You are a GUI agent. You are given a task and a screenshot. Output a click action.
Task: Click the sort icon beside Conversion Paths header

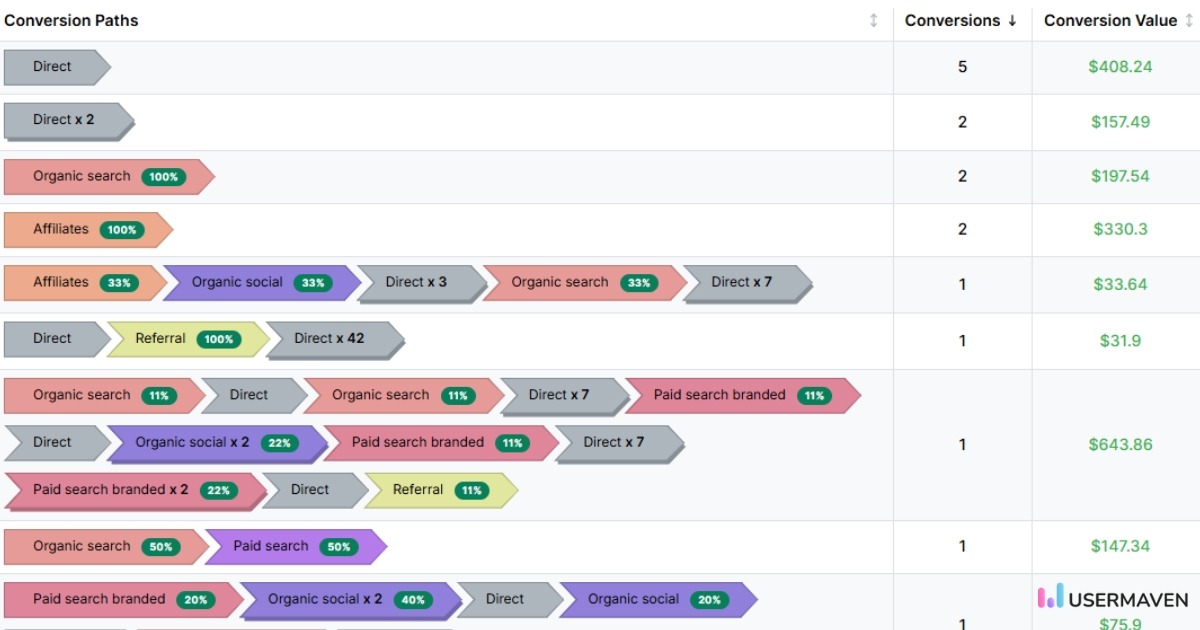tap(874, 20)
